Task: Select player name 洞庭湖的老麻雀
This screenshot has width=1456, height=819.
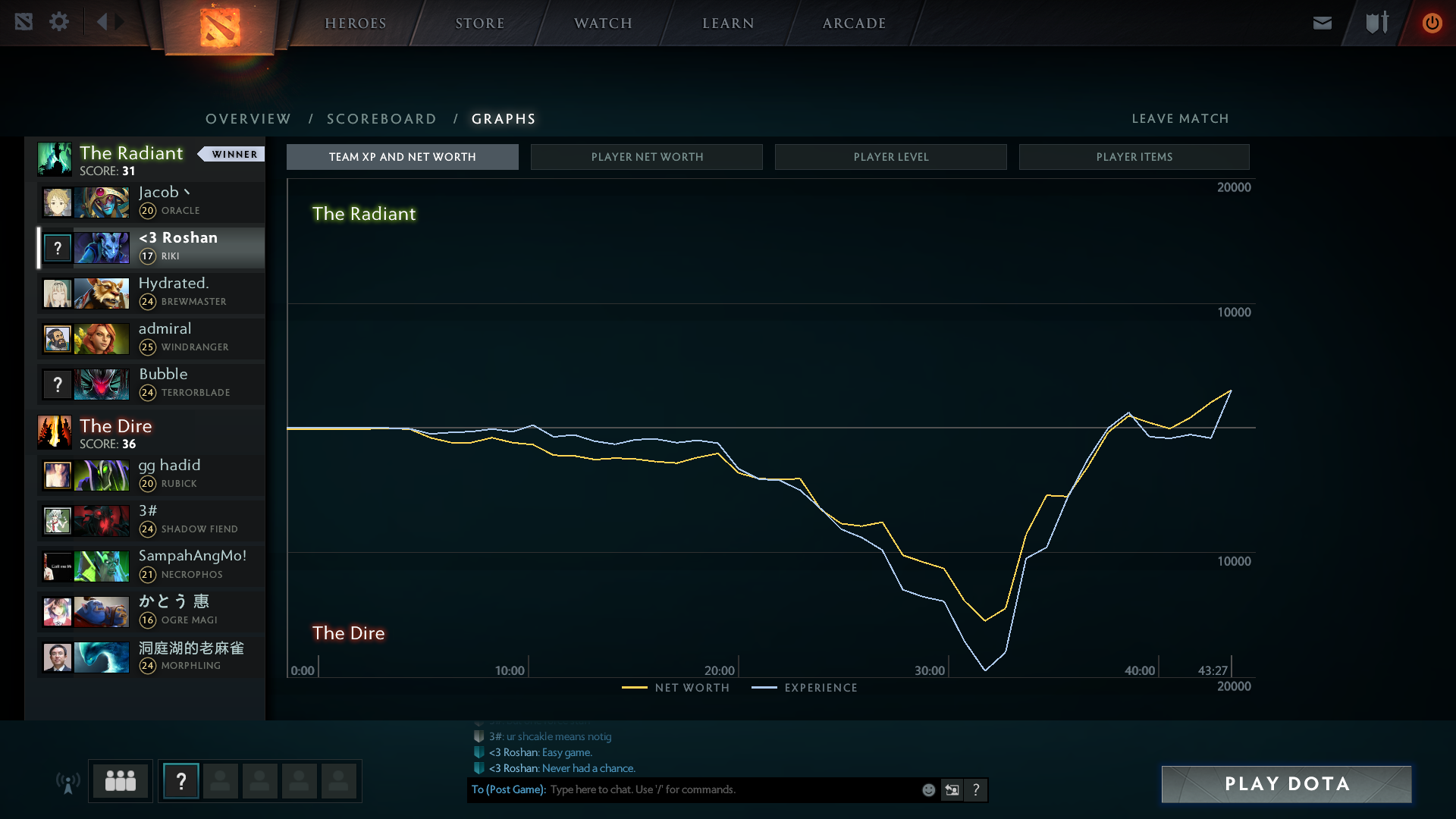Action: pos(191,648)
